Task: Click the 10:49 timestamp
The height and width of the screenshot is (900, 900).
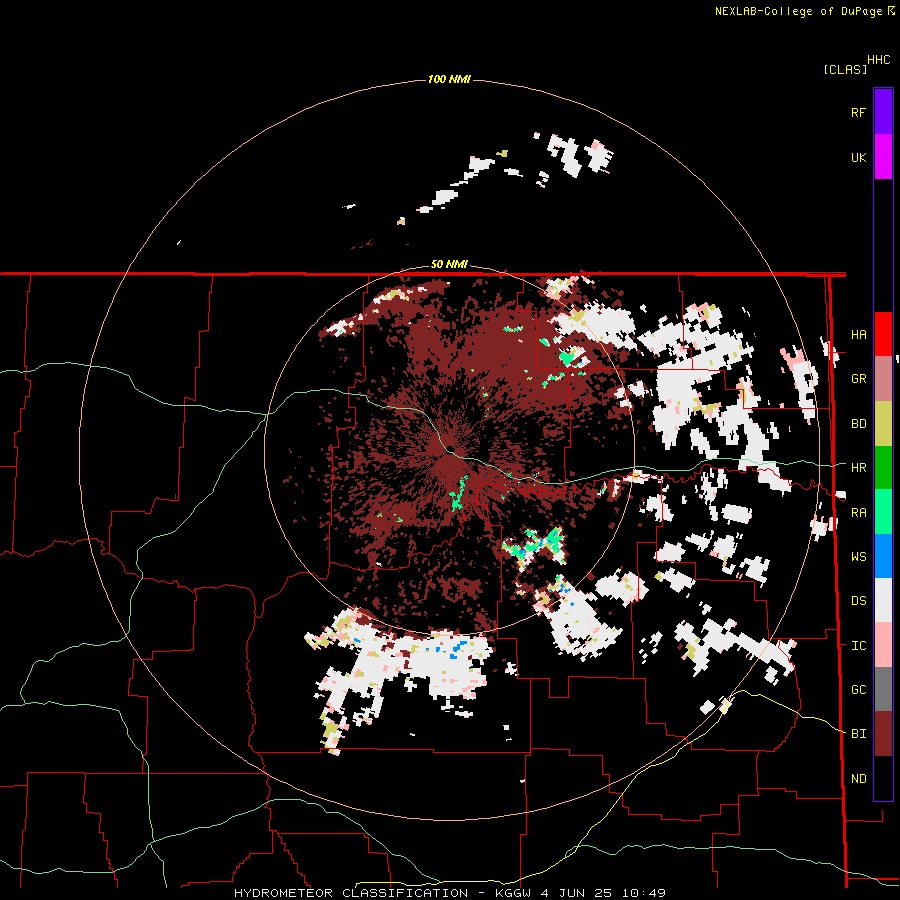Action: point(645,893)
